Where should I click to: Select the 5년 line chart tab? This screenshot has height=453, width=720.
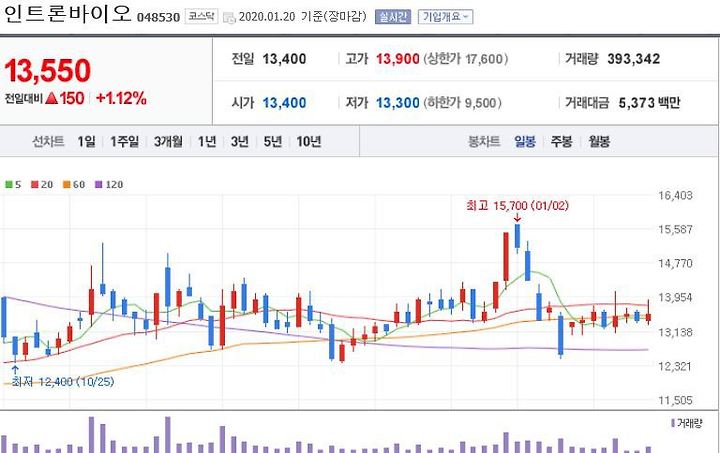(273, 141)
